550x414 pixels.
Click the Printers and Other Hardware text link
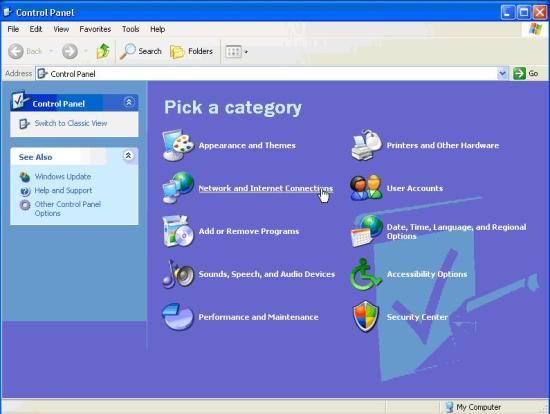[443, 145]
